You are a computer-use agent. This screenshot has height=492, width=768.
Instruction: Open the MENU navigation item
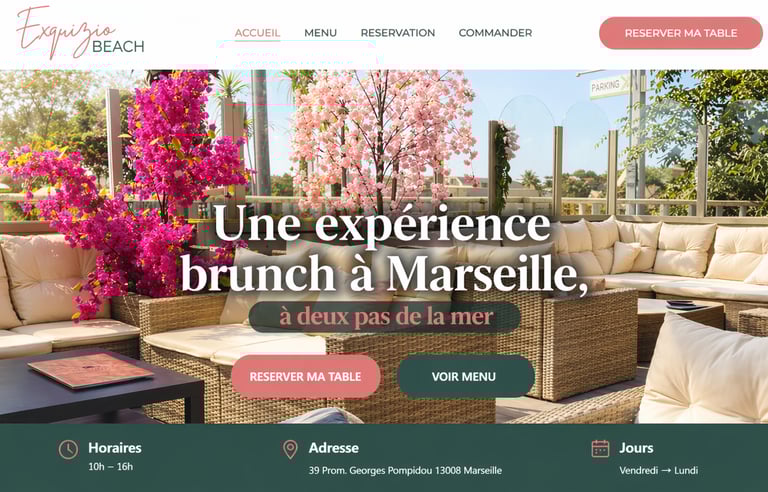[320, 33]
